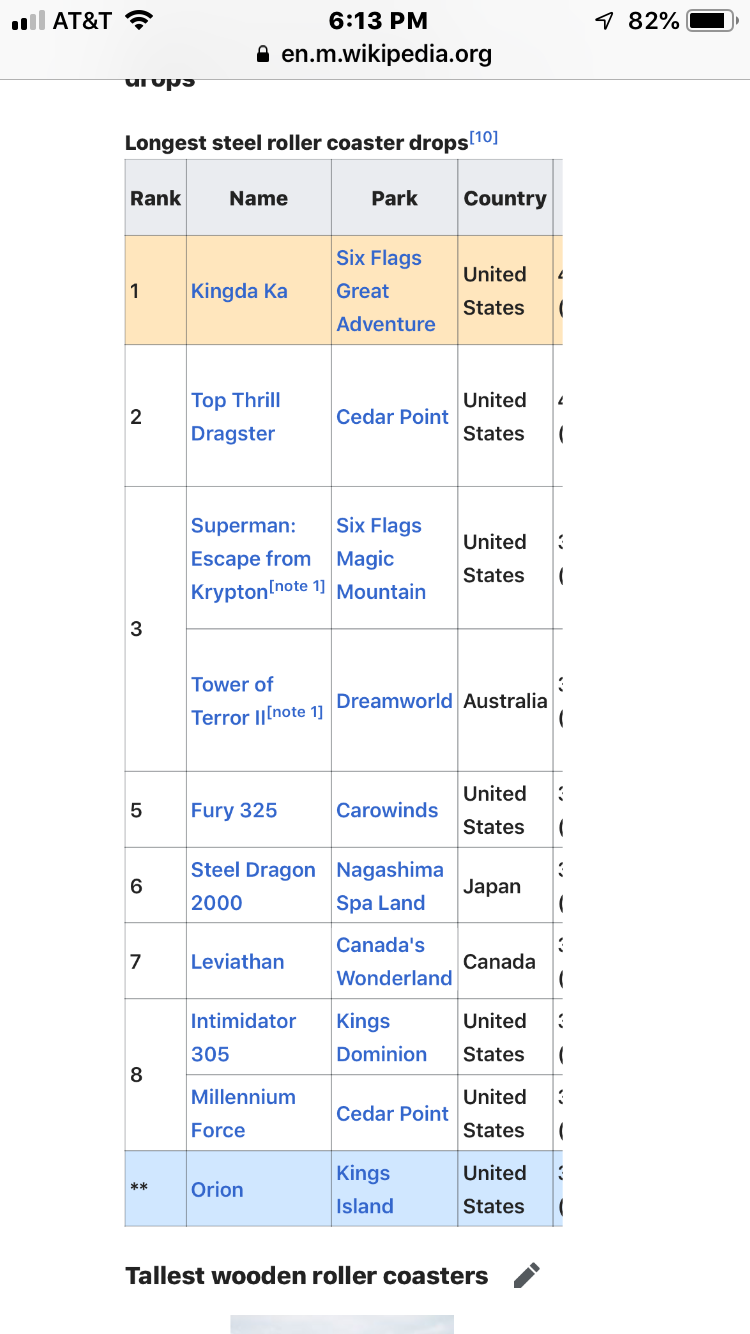Follow the Canada's Wonderland link
Viewport: 750px width, 1334px height.
[394, 962]
